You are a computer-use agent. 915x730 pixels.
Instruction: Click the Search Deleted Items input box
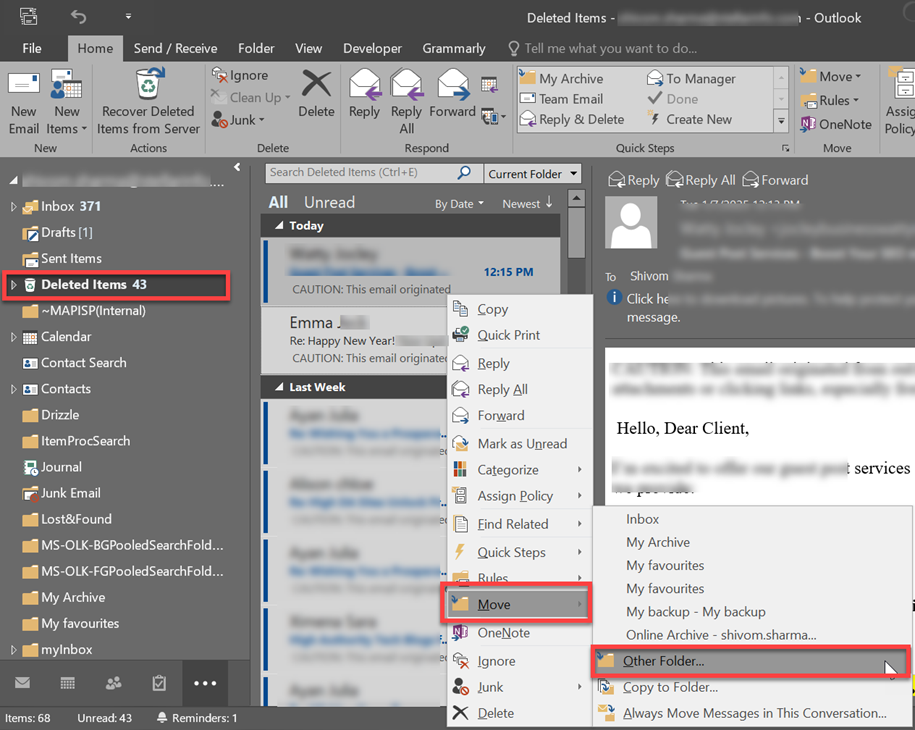tap(360, 173)
